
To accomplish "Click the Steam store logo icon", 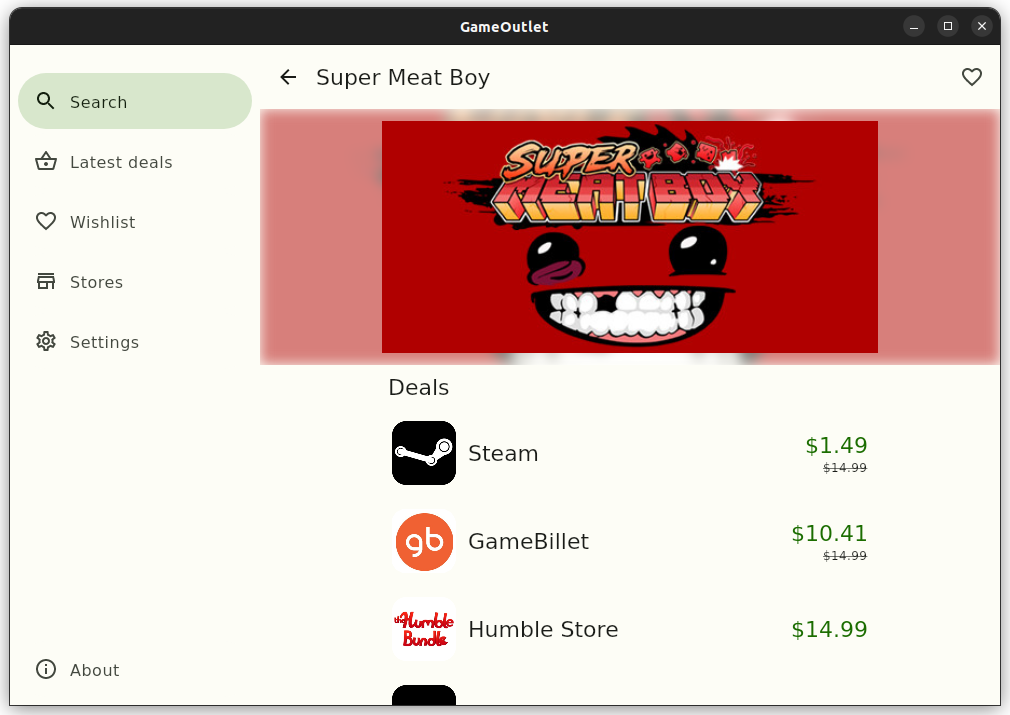I will (x=424, y=453).
